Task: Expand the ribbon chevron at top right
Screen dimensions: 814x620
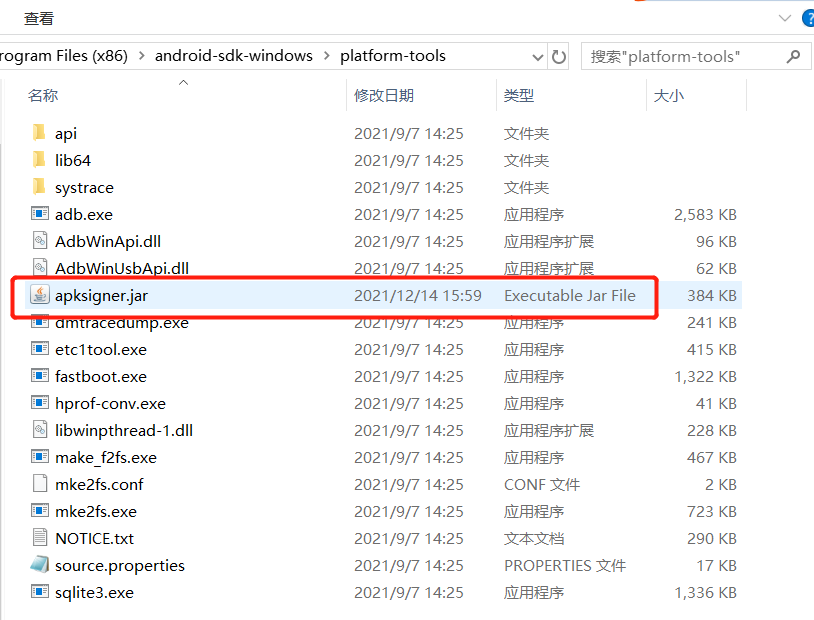Action: point(786,17)
